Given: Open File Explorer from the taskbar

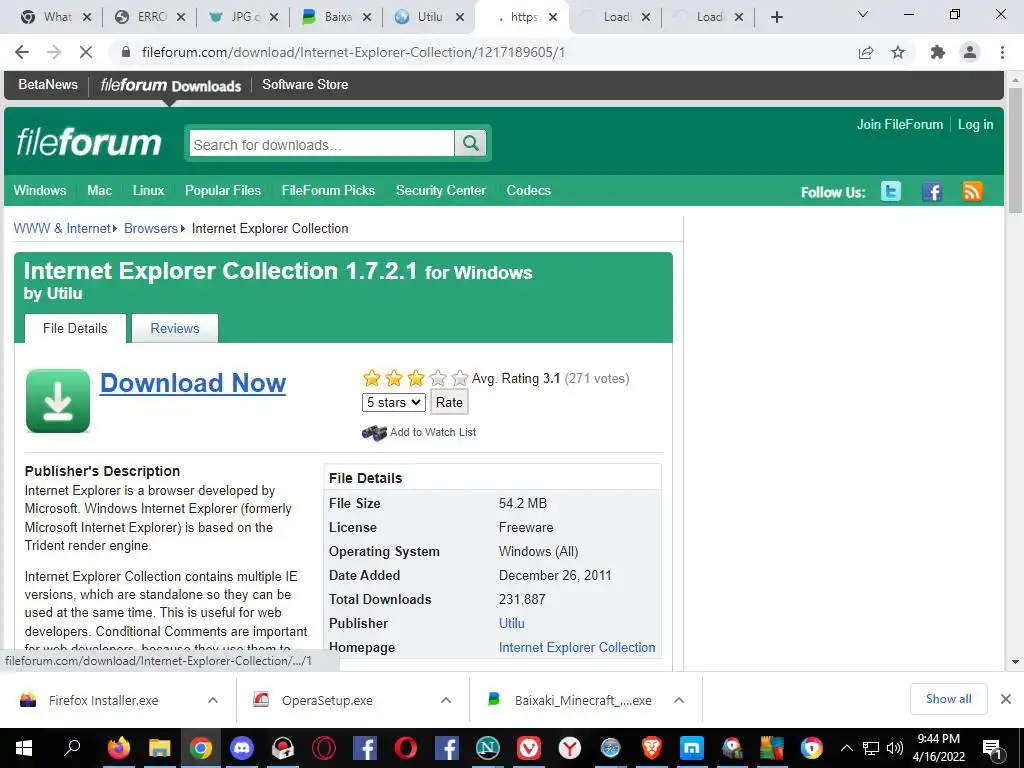Looking at the screenshot, I should 159,748.
